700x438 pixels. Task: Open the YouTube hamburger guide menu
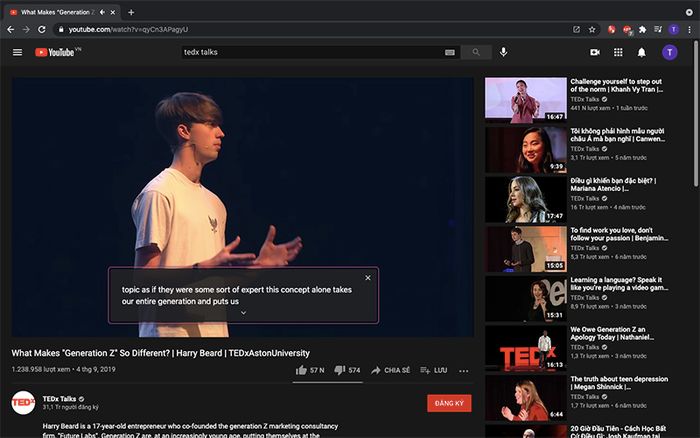pyautogui.click(x=17, y=52)
